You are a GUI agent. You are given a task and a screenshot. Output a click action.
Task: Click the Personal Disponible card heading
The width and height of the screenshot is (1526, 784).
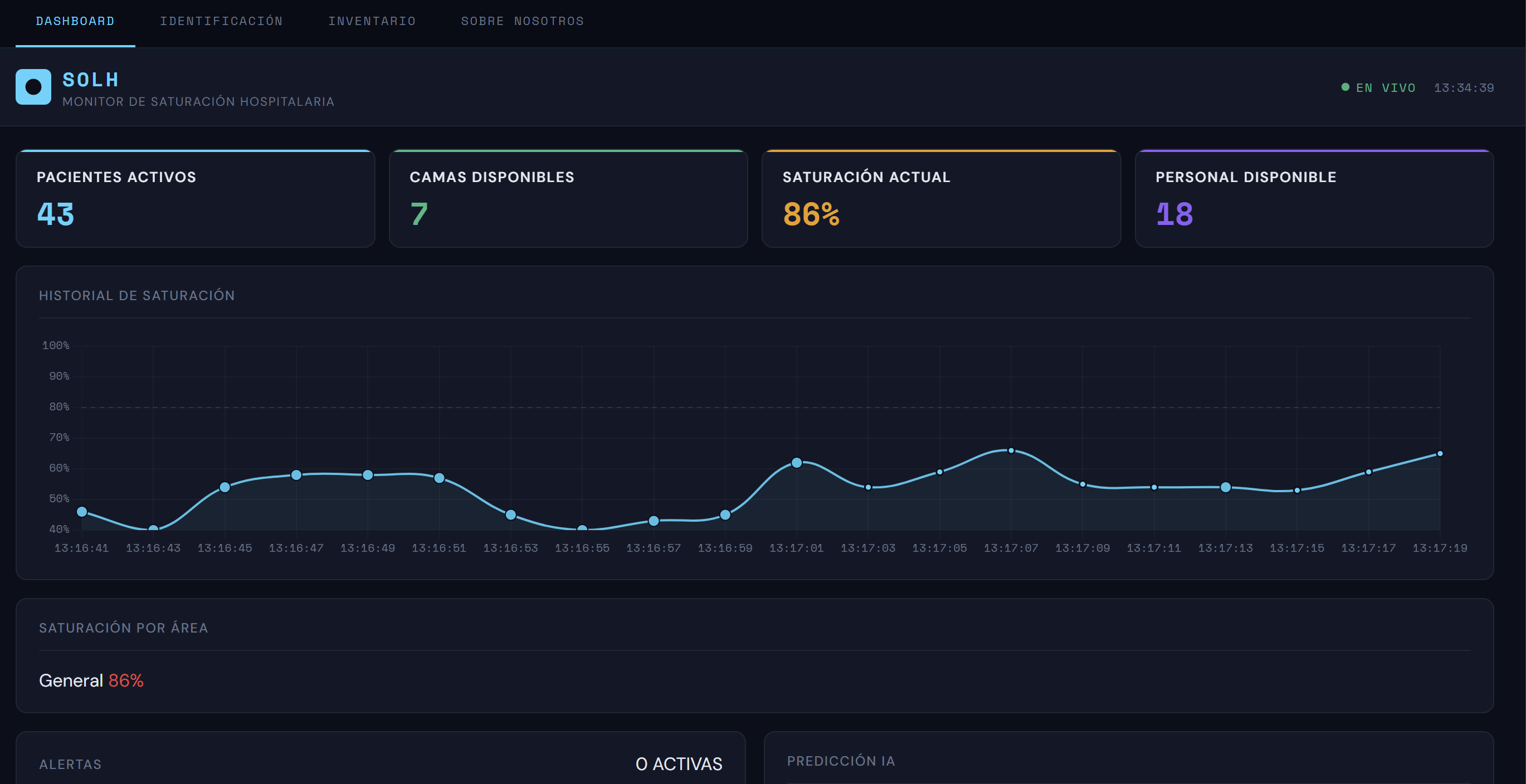1246,177
